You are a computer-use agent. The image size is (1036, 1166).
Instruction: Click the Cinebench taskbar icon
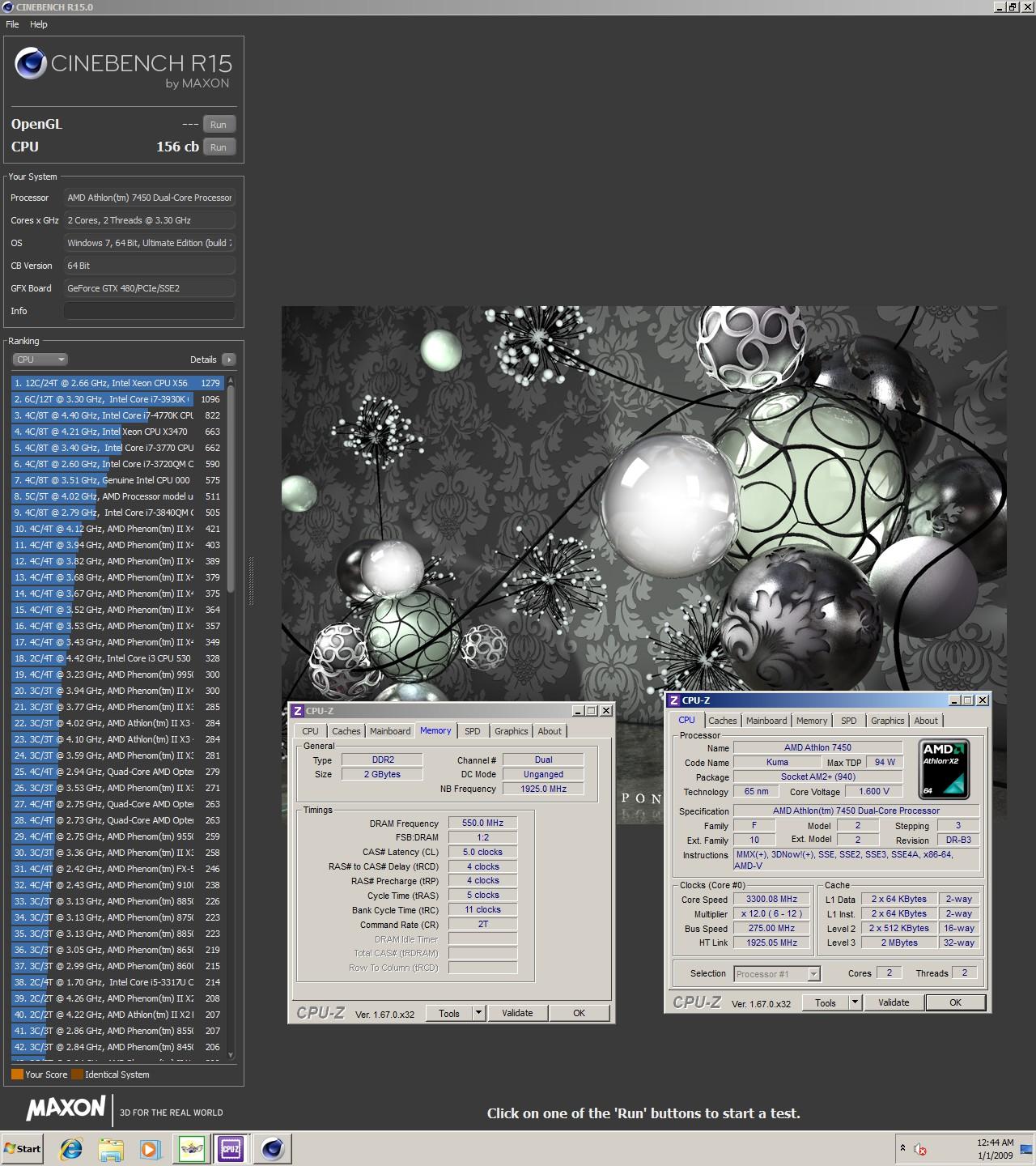tap(272, 1148)
